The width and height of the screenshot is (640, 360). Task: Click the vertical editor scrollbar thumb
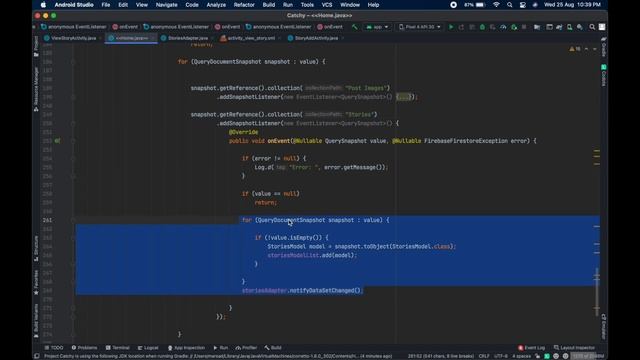pos(597,291)
